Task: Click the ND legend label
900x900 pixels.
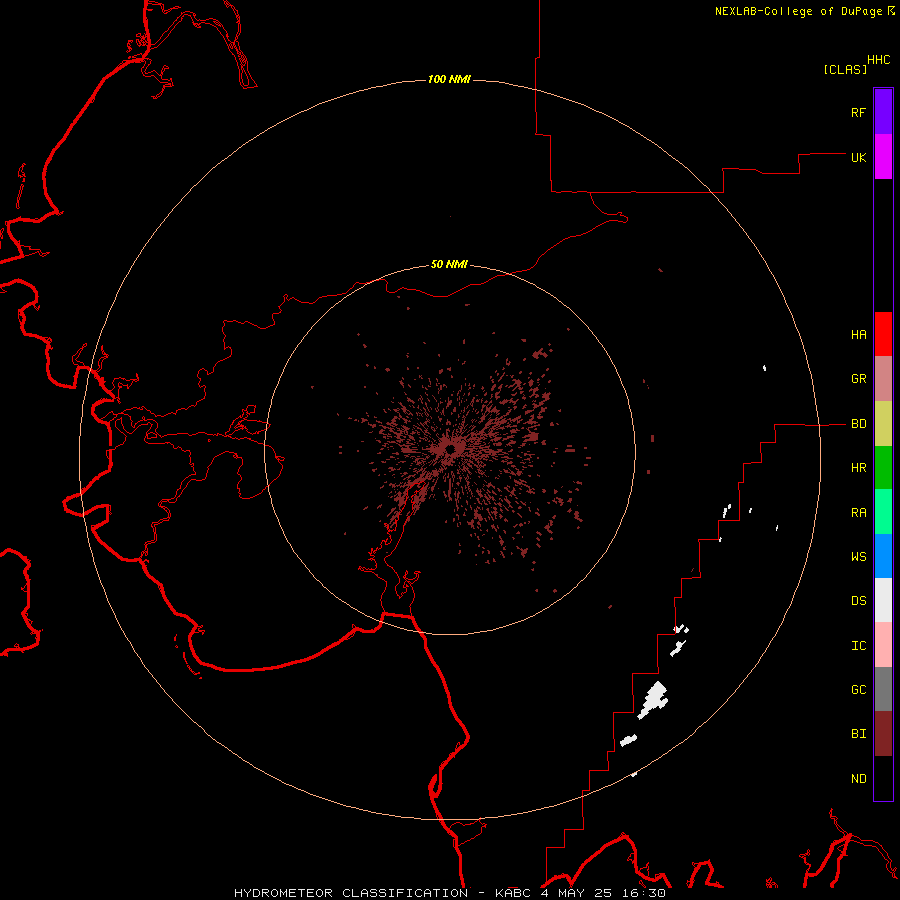Action: point(858,779)
